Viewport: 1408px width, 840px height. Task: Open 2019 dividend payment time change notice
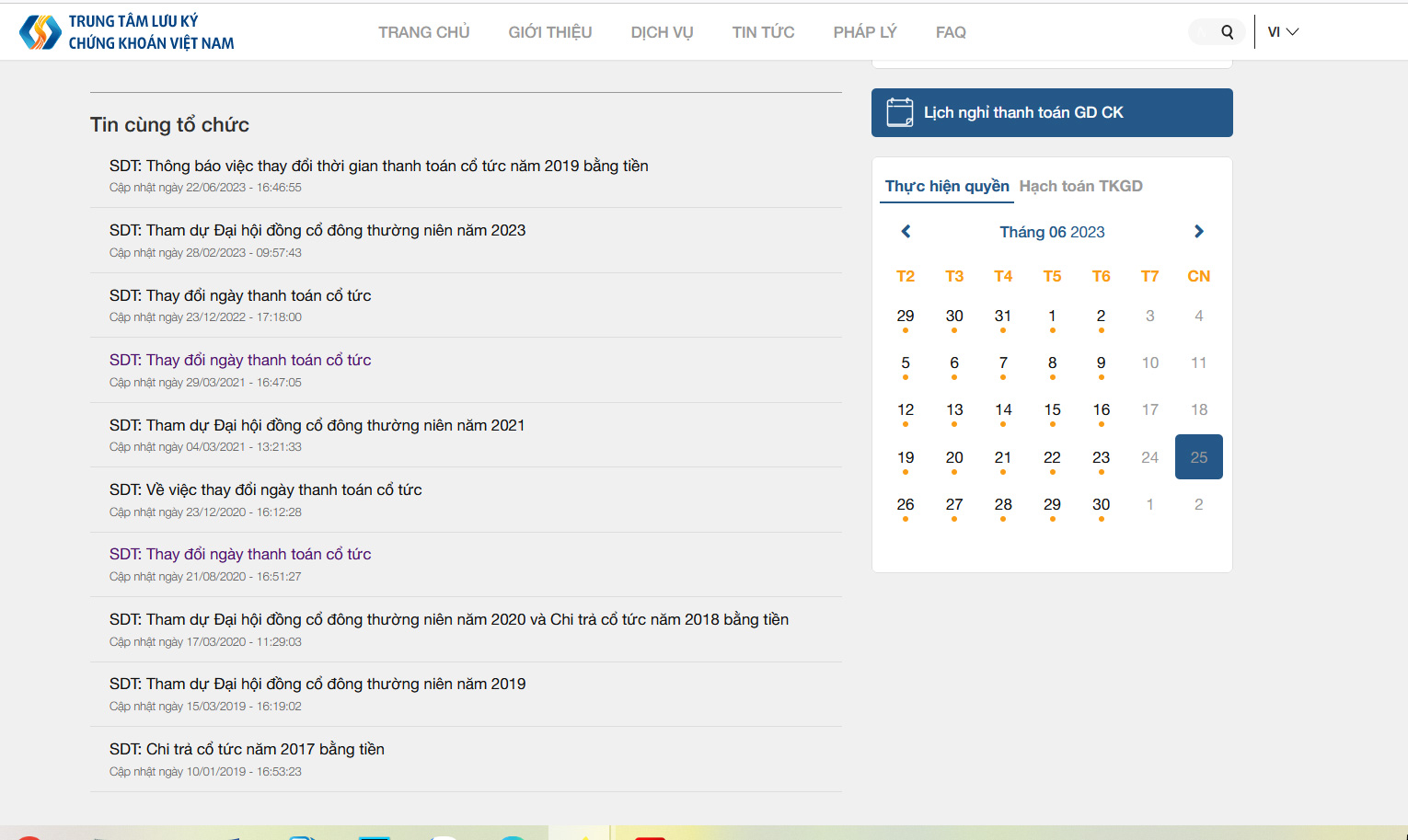[x=378, y=166]
